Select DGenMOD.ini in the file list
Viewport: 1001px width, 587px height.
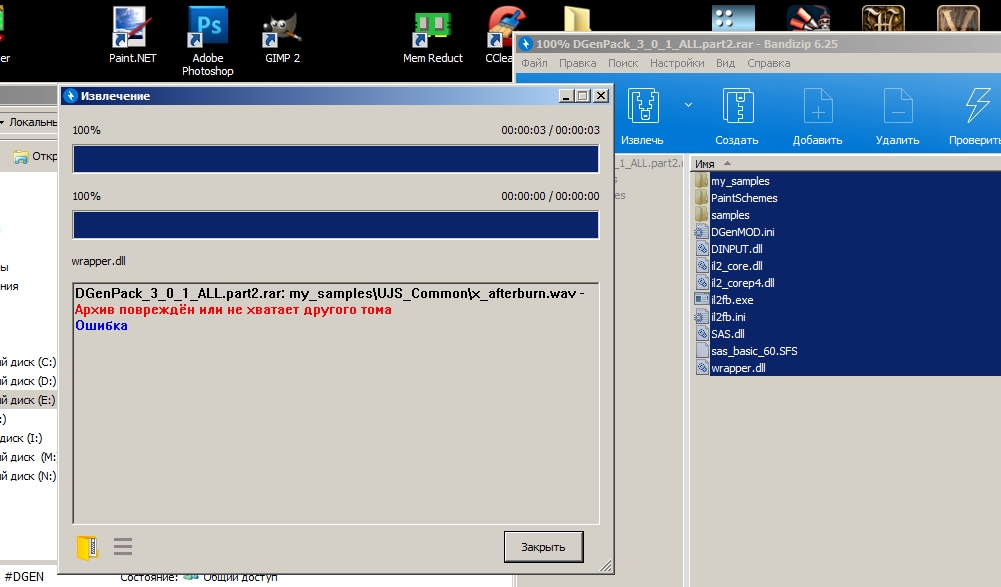[742, 232]
